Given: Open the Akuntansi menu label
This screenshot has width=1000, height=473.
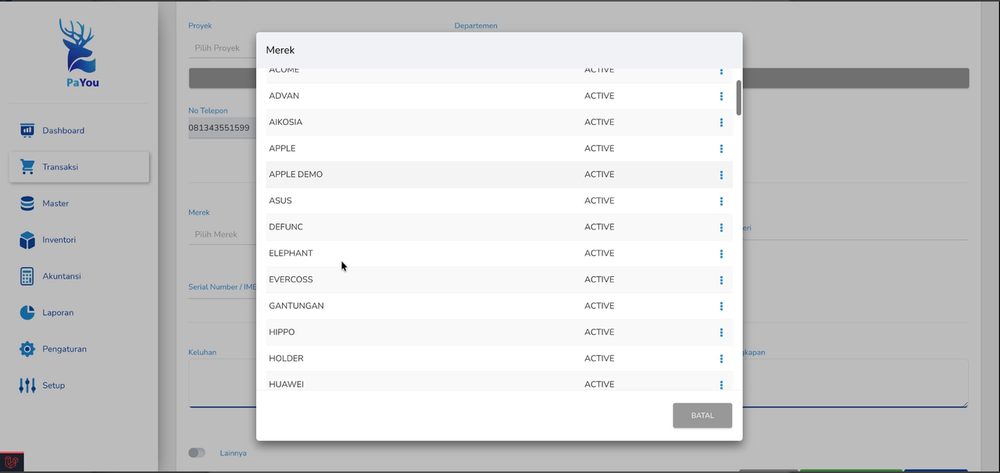Looking at the screenshot, I should [x=61, y=277].
